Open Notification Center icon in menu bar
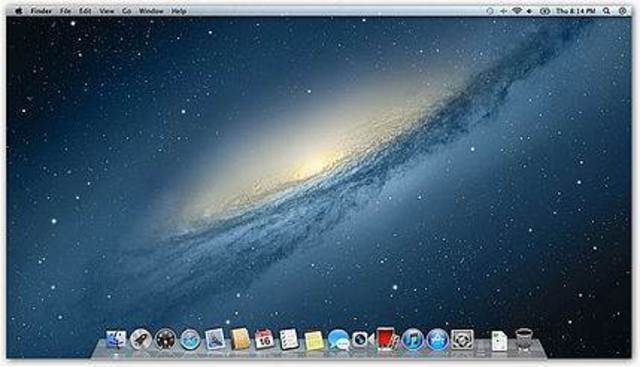This screenshot has height=367, width=640. [x=622, y=11]
